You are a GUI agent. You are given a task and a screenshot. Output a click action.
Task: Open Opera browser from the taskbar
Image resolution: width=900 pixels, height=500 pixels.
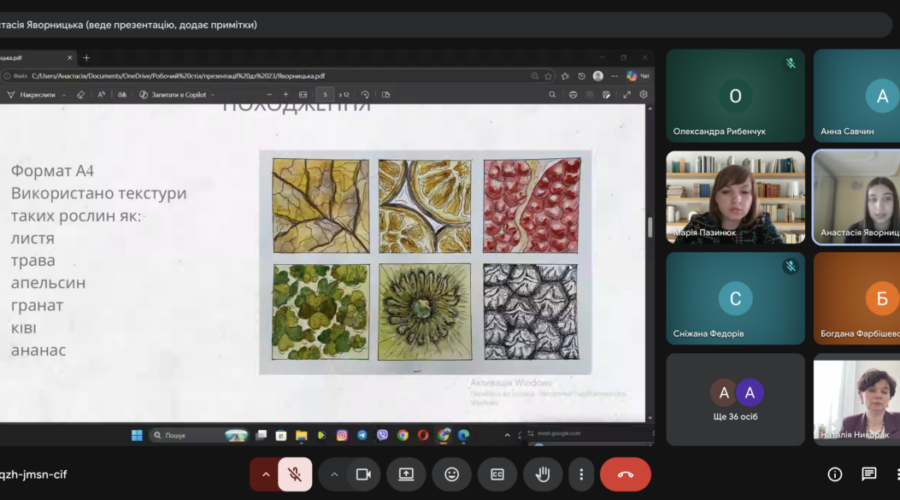423,435
